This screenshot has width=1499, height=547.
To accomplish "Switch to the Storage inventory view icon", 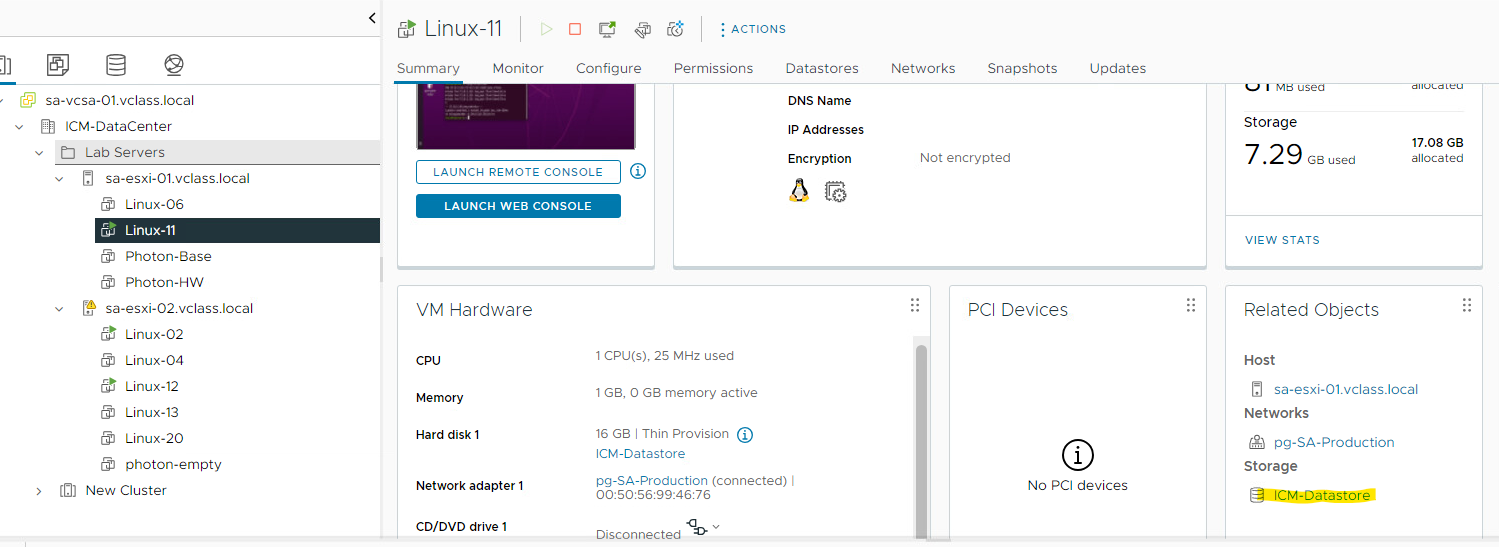I will [x=116, y=66].
